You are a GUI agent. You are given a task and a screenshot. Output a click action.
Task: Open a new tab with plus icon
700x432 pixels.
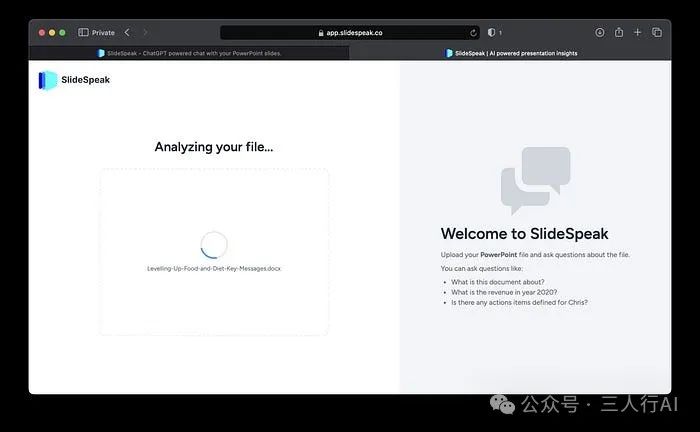coord(638,32)
